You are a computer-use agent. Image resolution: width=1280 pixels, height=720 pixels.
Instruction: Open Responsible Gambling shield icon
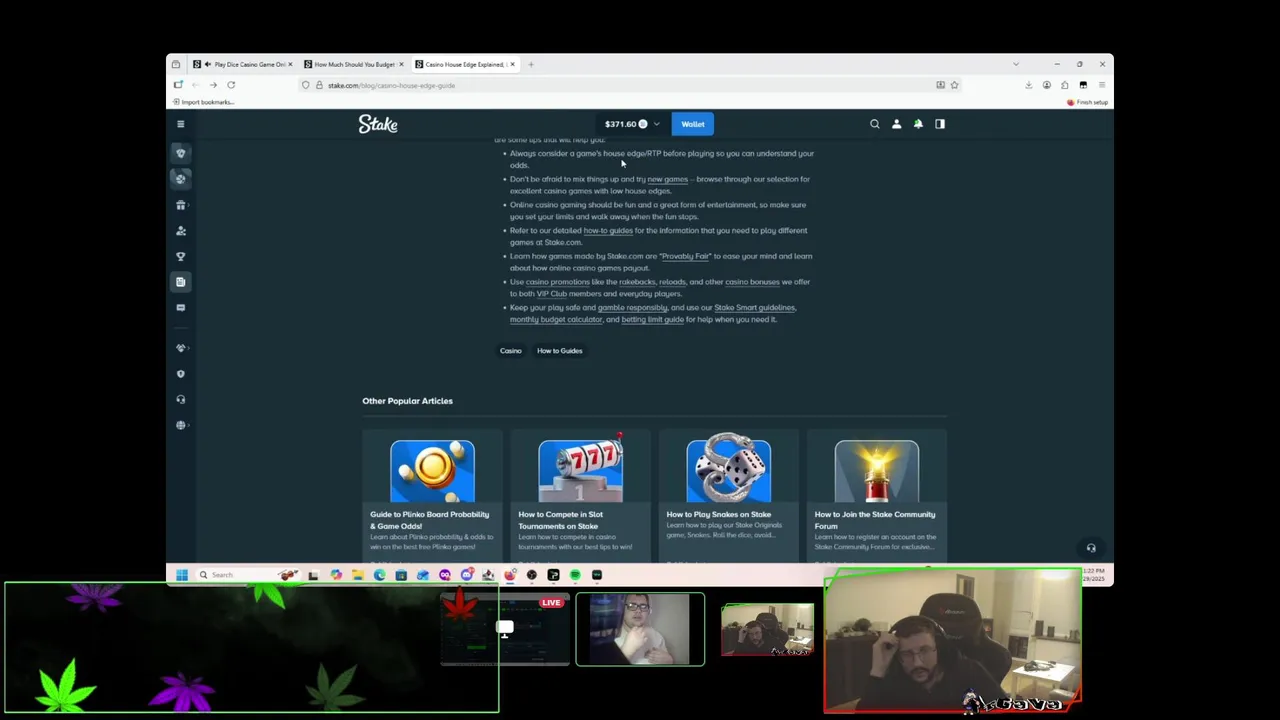(181, 373)
